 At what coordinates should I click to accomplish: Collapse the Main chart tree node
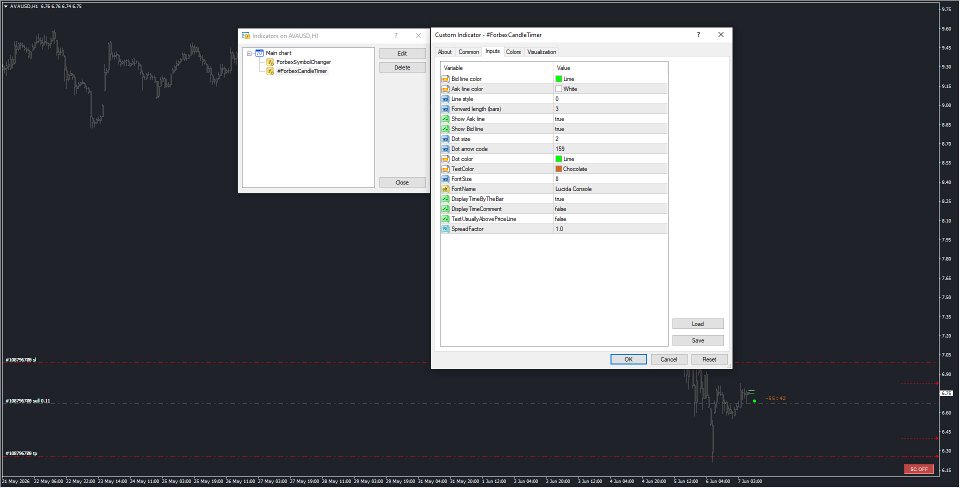250,53
